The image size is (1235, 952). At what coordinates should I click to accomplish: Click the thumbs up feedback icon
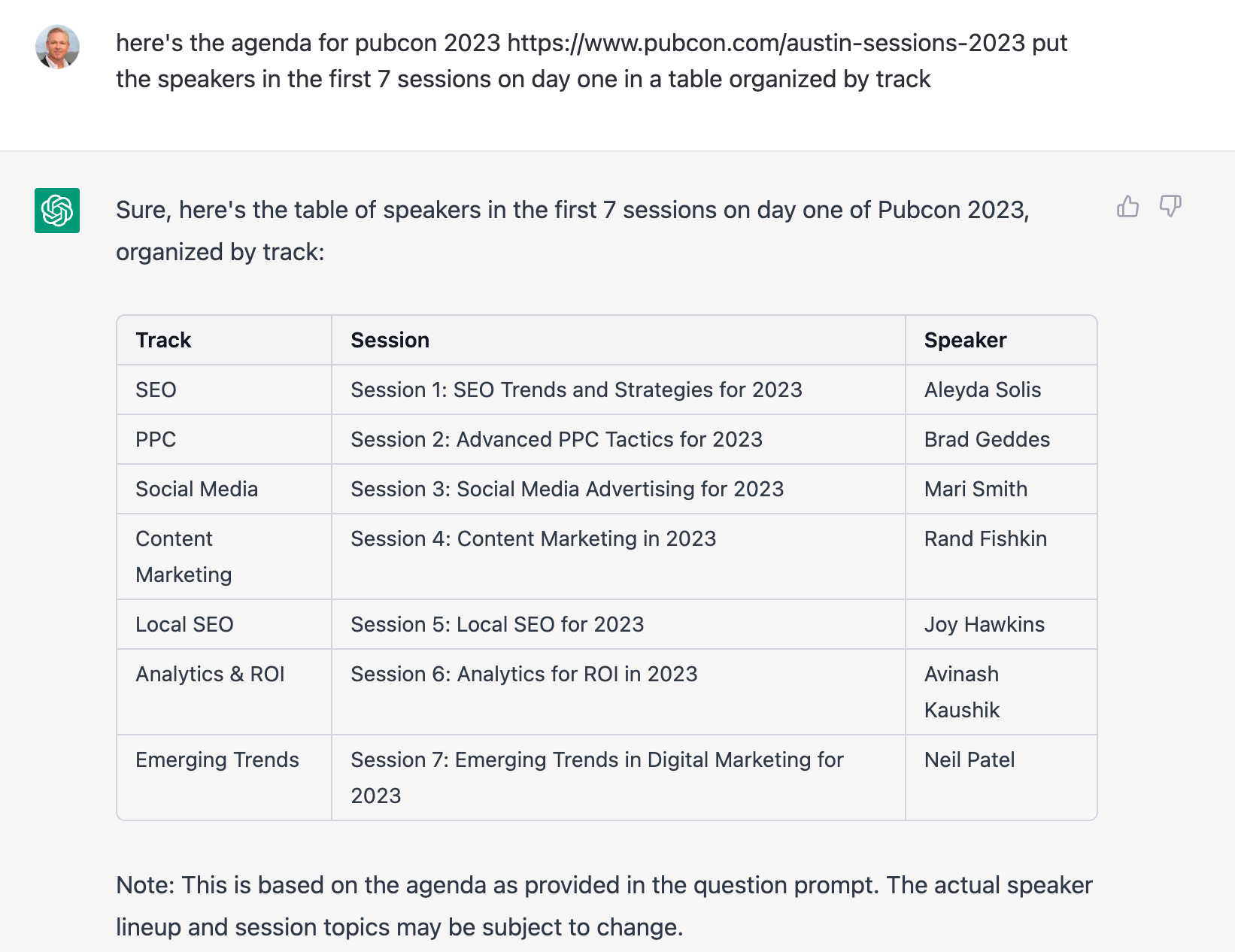[1127, 206]
